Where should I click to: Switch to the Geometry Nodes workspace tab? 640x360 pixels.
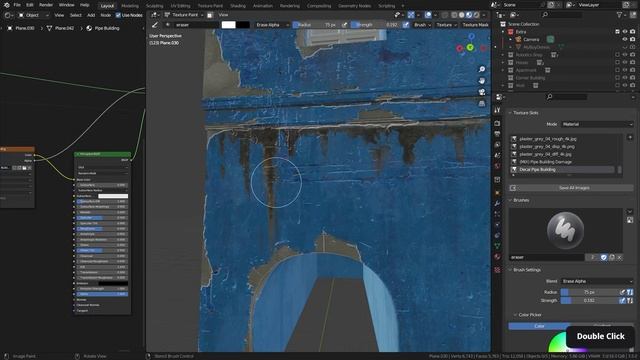click(x=355, y=6)
